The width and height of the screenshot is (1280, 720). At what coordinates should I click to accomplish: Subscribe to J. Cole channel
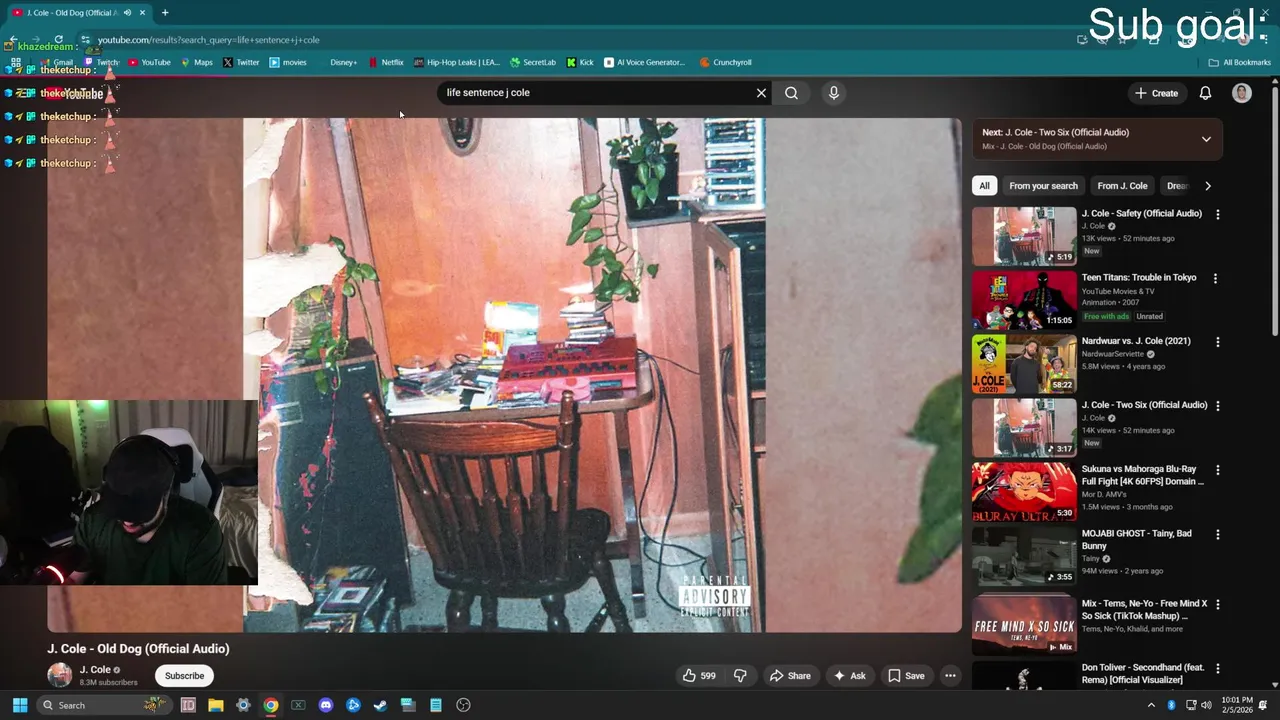184,676
